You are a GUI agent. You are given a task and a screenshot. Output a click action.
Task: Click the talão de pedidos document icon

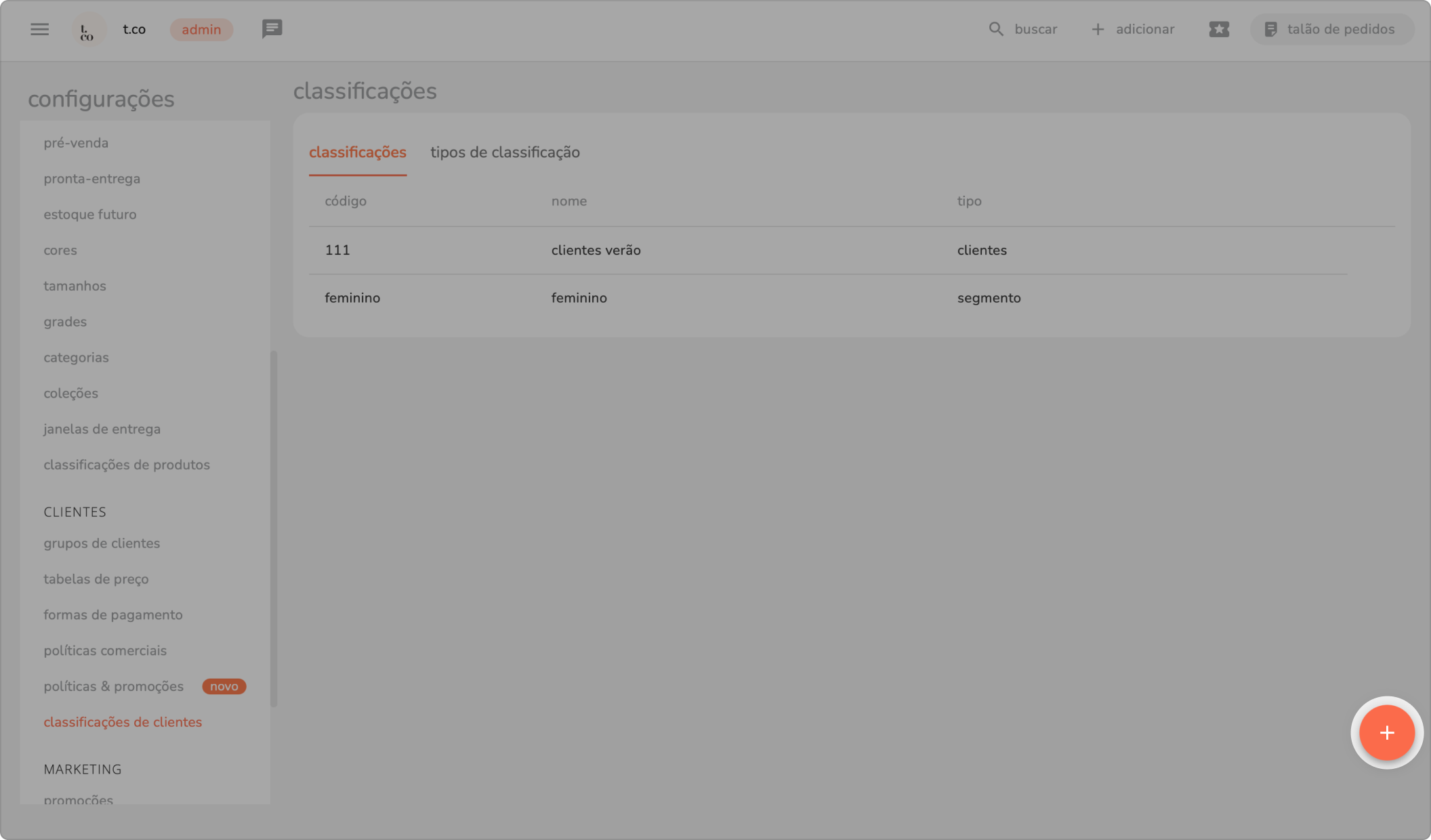pyautogui.click(x=1271, y=29)
